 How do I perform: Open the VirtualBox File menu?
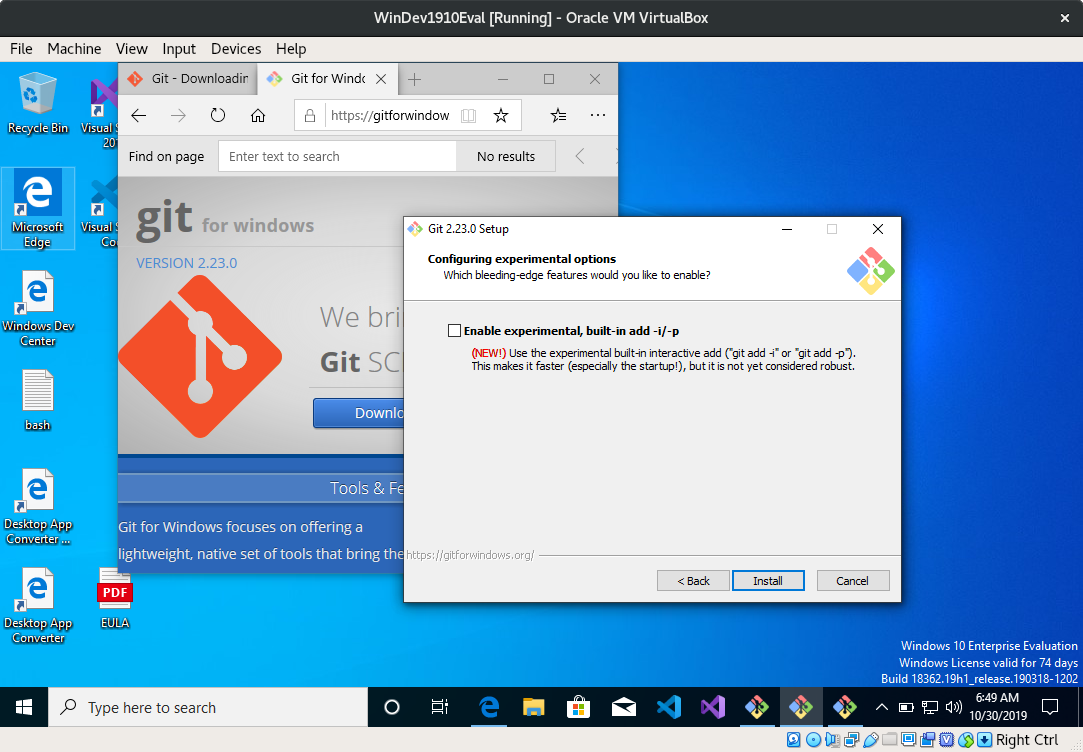[x=21, y=49]
